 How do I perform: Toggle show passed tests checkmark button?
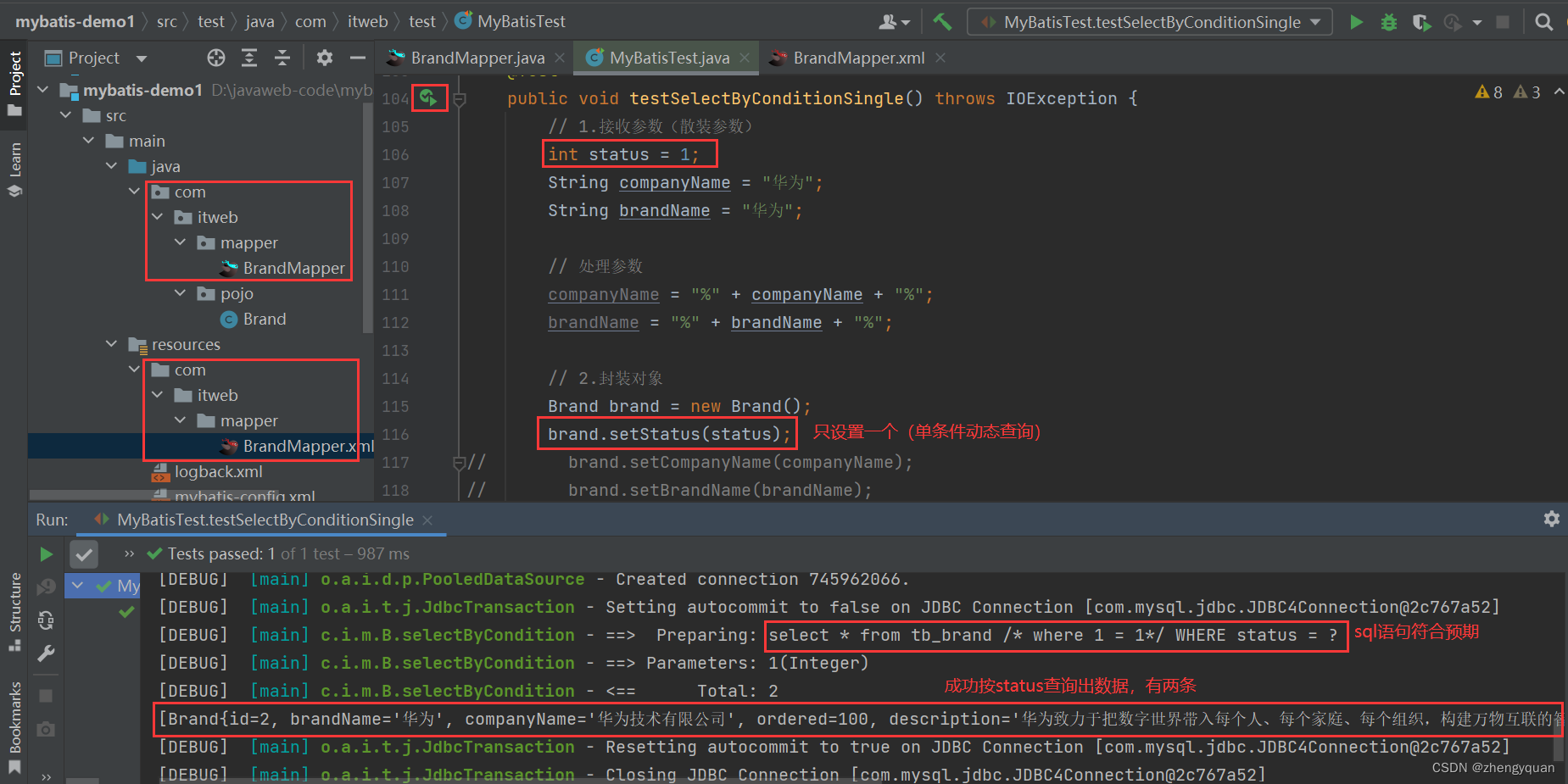point(83,555)
